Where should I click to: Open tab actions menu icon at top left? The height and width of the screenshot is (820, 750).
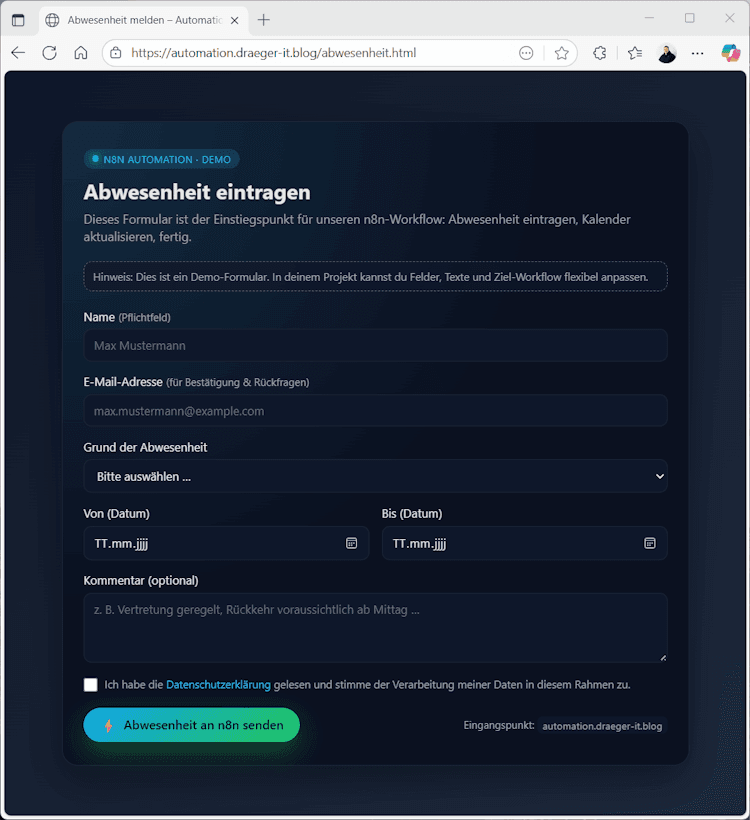[x=18, y=20]
